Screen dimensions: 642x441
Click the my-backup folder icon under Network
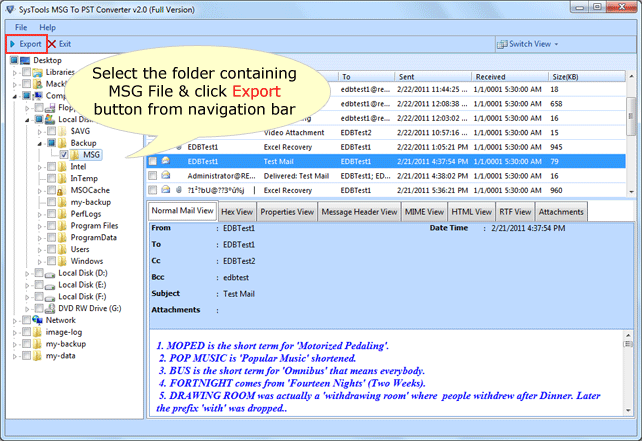click(37, 344)
